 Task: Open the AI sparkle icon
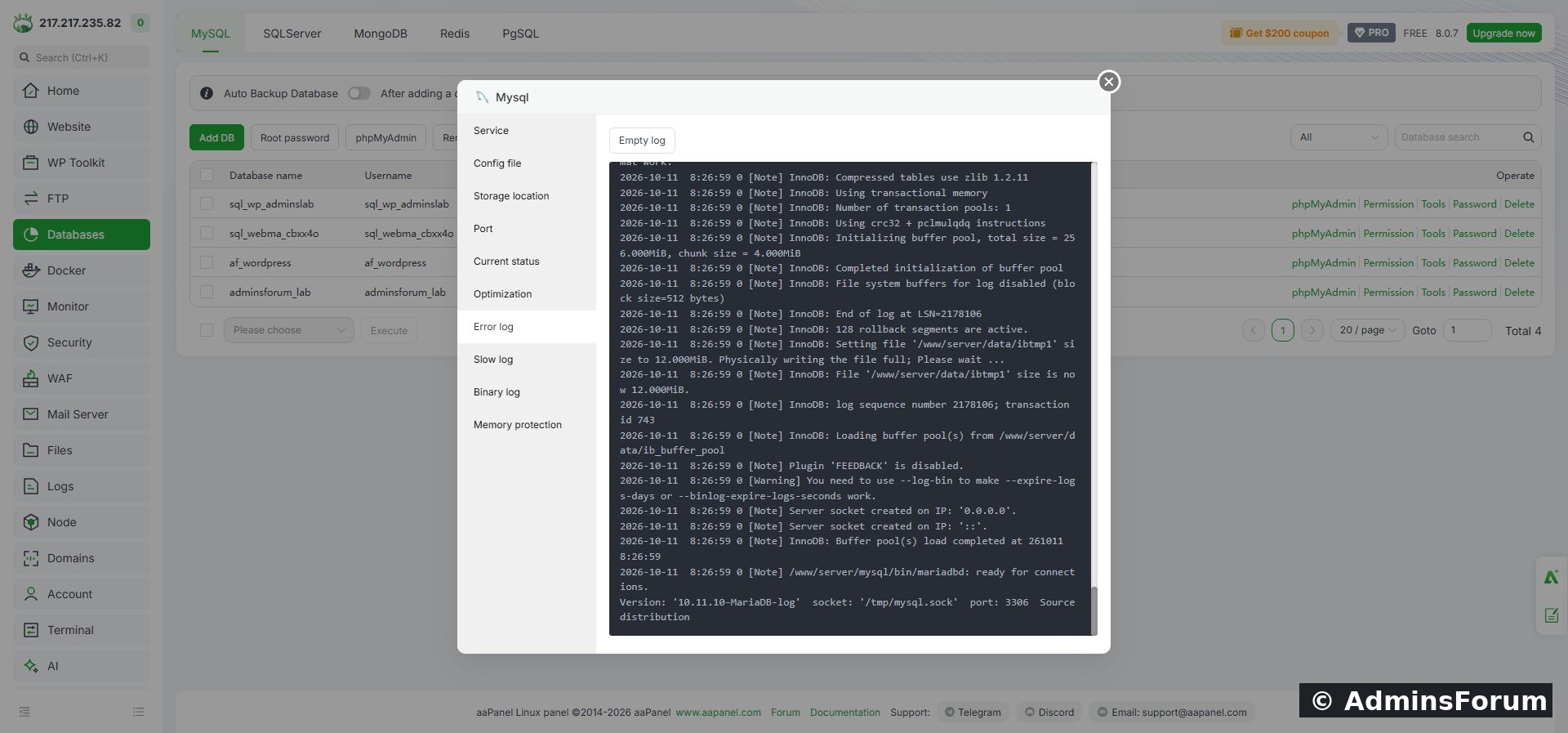(x=31, y=666)
